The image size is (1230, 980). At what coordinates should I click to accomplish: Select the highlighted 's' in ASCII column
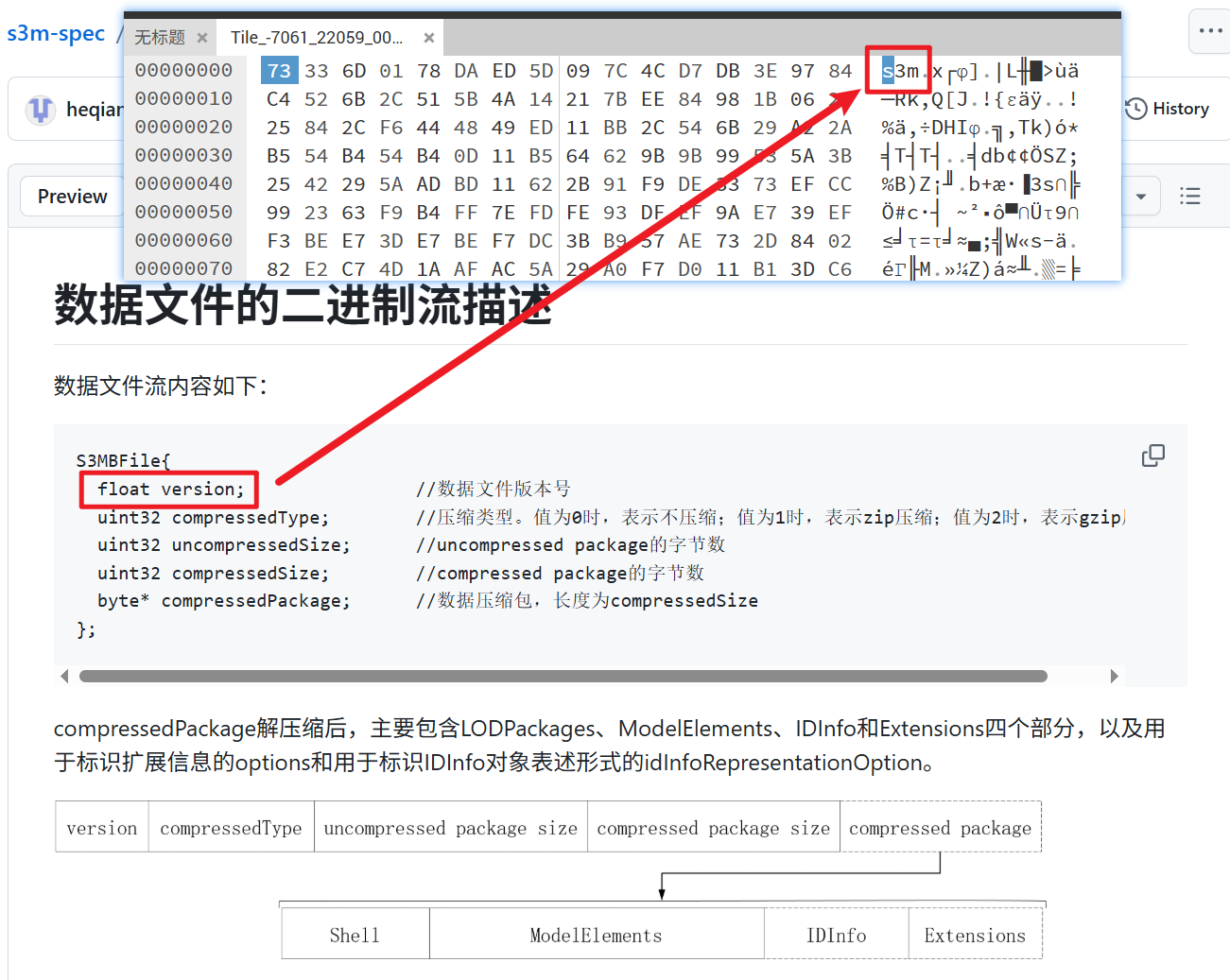point(888,71)
